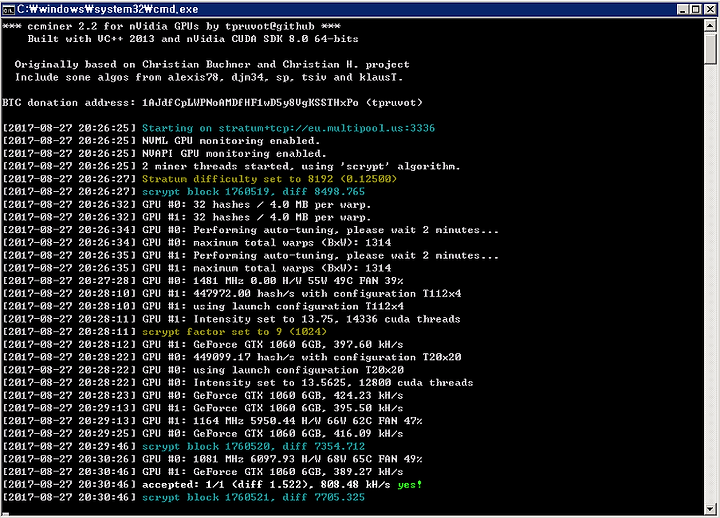Click 'NVML GPU monitoring enabled.' line
The width and height of the screenshot is (720, 518).
tap(161, 141)
